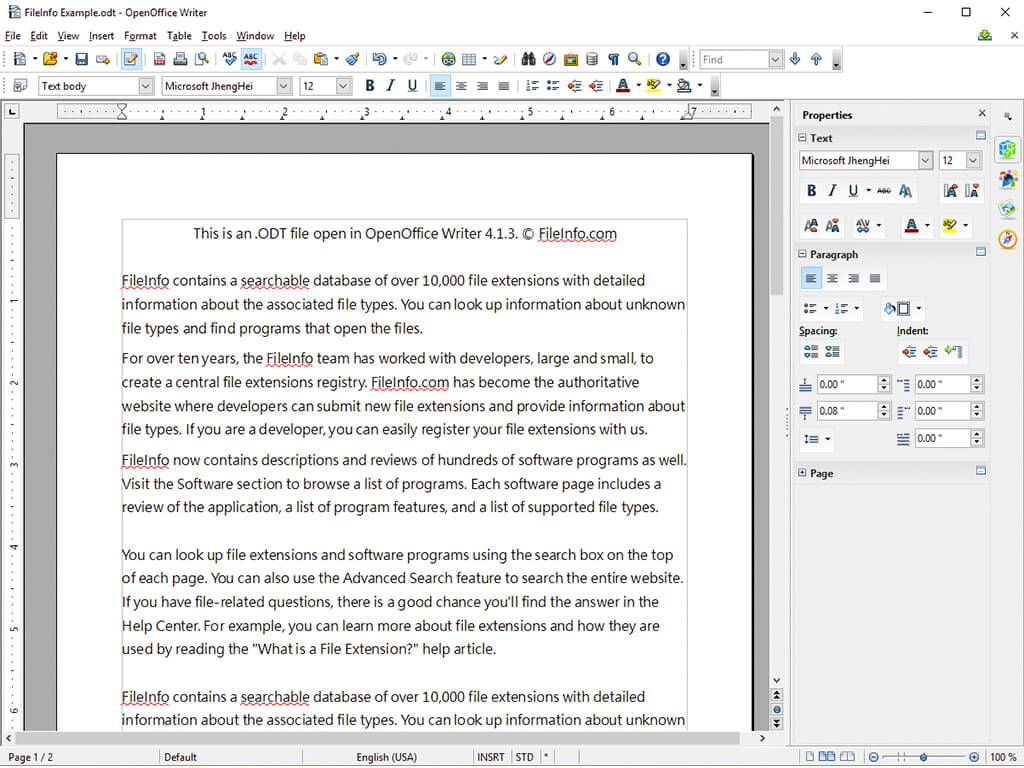Image resolution: width=1024 pixels, height=768 pixels.
Task: Toggle nonprinting characters pilcrow icon
Action: (x=613, y=60)
